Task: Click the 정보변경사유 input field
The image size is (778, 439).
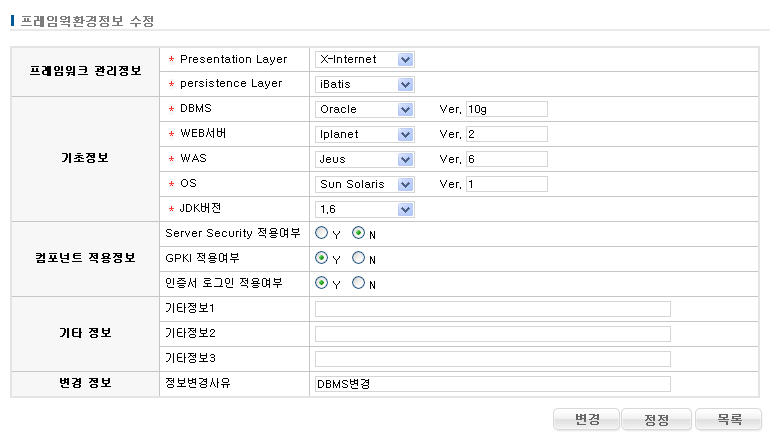Action: pos(492,384)
